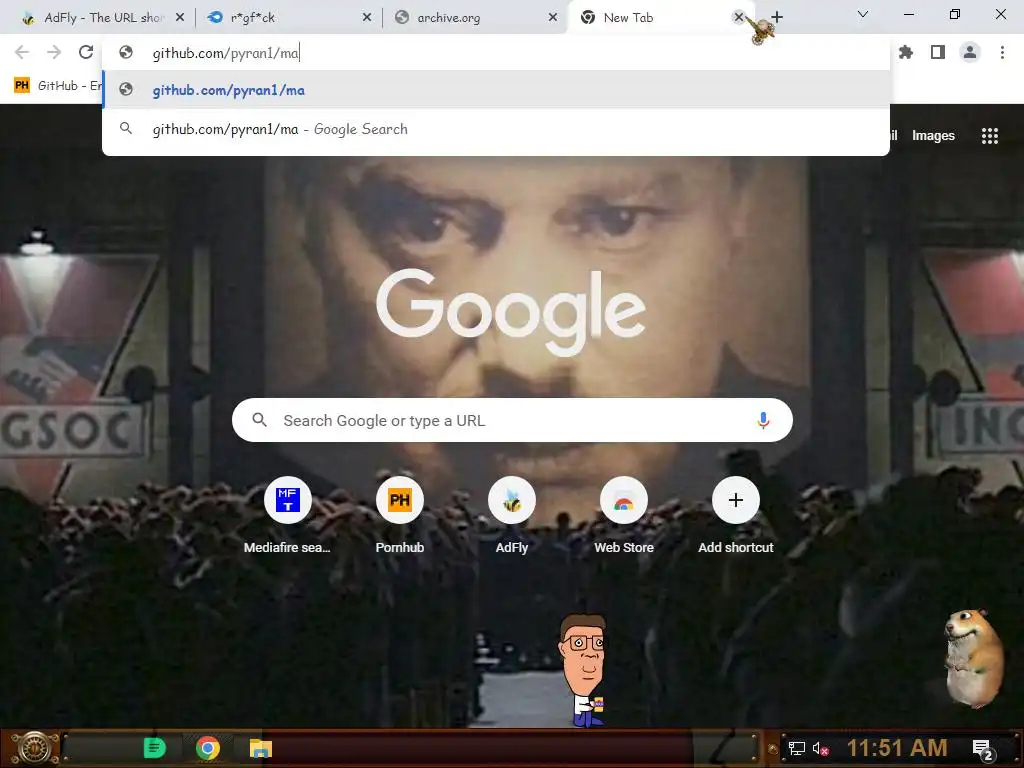Click the Images link
Image resolution: width=1024 pixels, height=768 pixels.
click(933, 136)
